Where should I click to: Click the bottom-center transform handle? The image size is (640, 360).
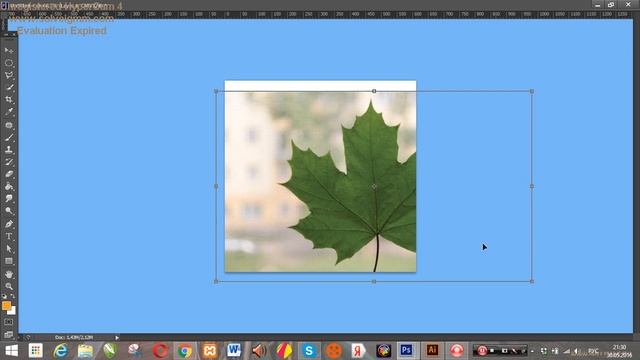point(374,281)
